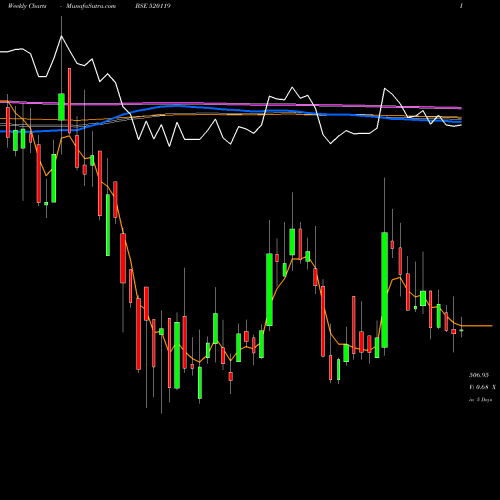Click the white indicator line's highest peak
This screenshot has height=500, width=500.
click(x=61, y=36)
